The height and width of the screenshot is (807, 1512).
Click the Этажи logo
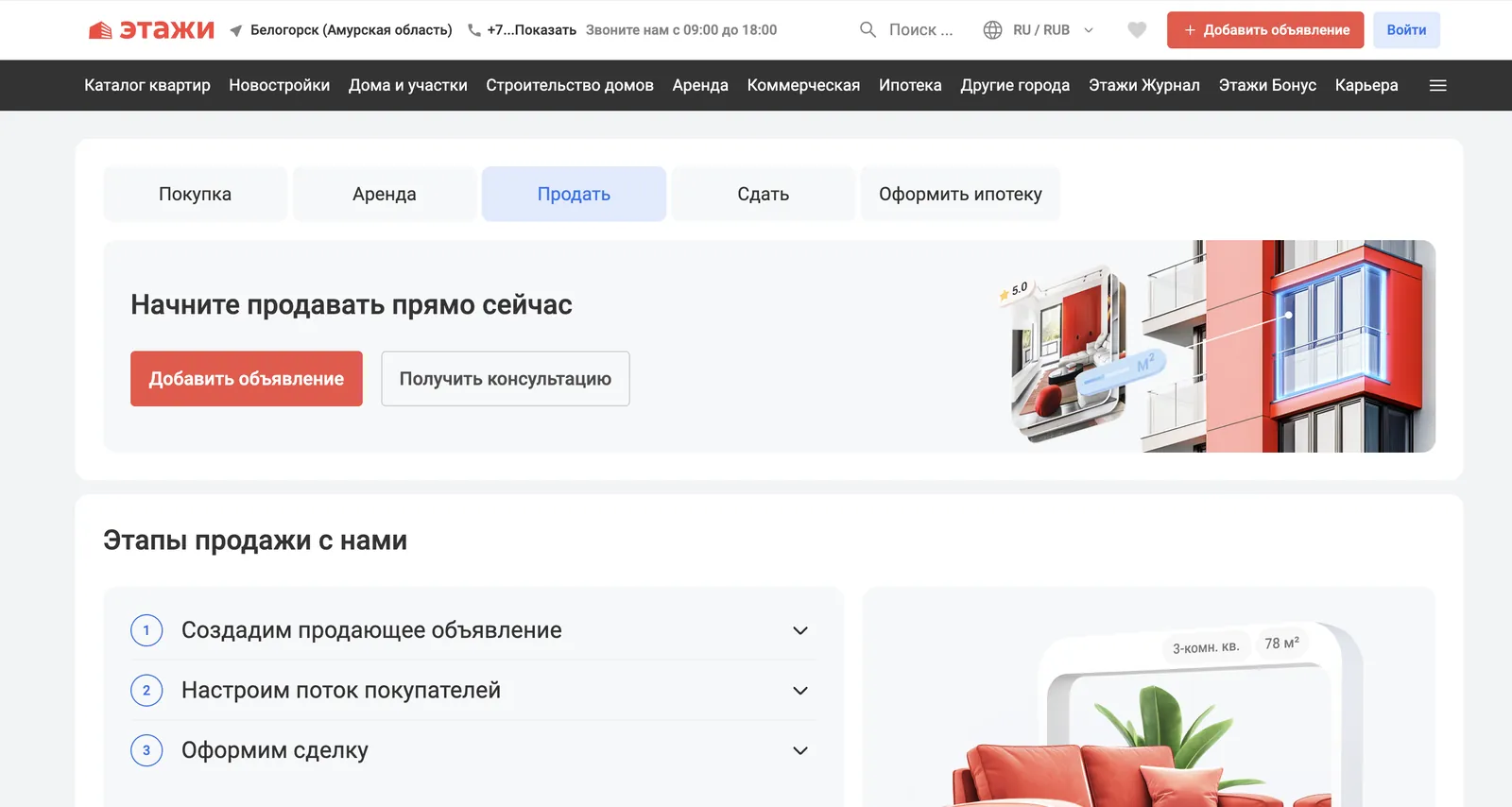pyautogui.click(x=151, y=30)
